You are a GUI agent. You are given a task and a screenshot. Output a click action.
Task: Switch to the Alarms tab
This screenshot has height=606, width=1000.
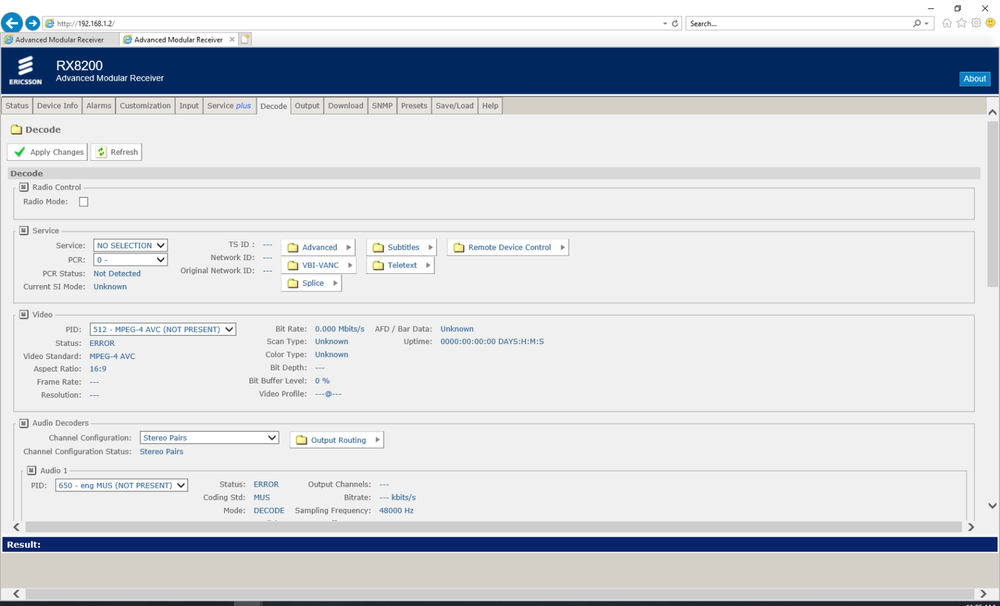[x=99, y=106]
